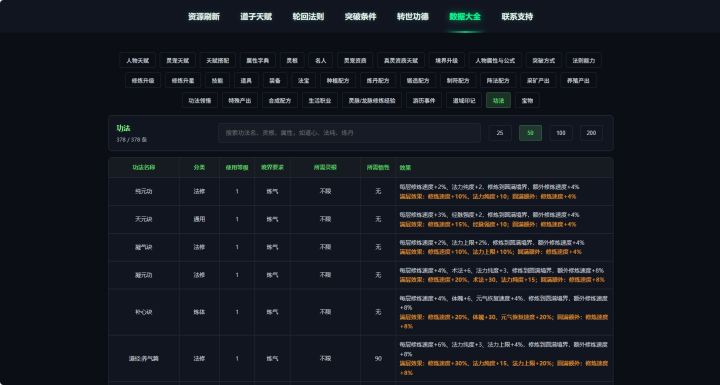
Task: Click the 90 悟性 value cell
Action: tap(378, 358)
